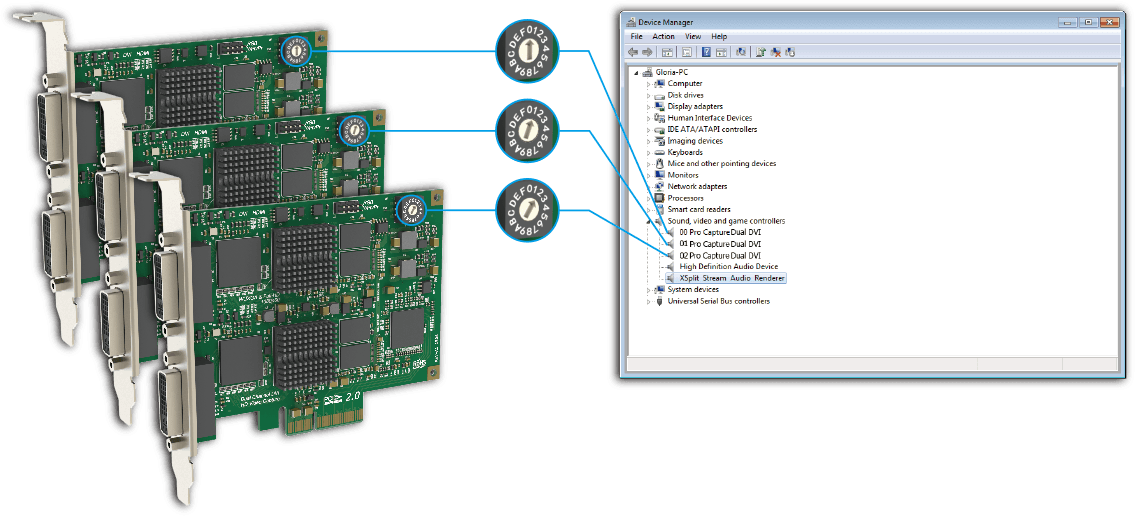Screen dimensions: 1135x516
Task: Select the Display adapters label
Action: pos(693,106)
